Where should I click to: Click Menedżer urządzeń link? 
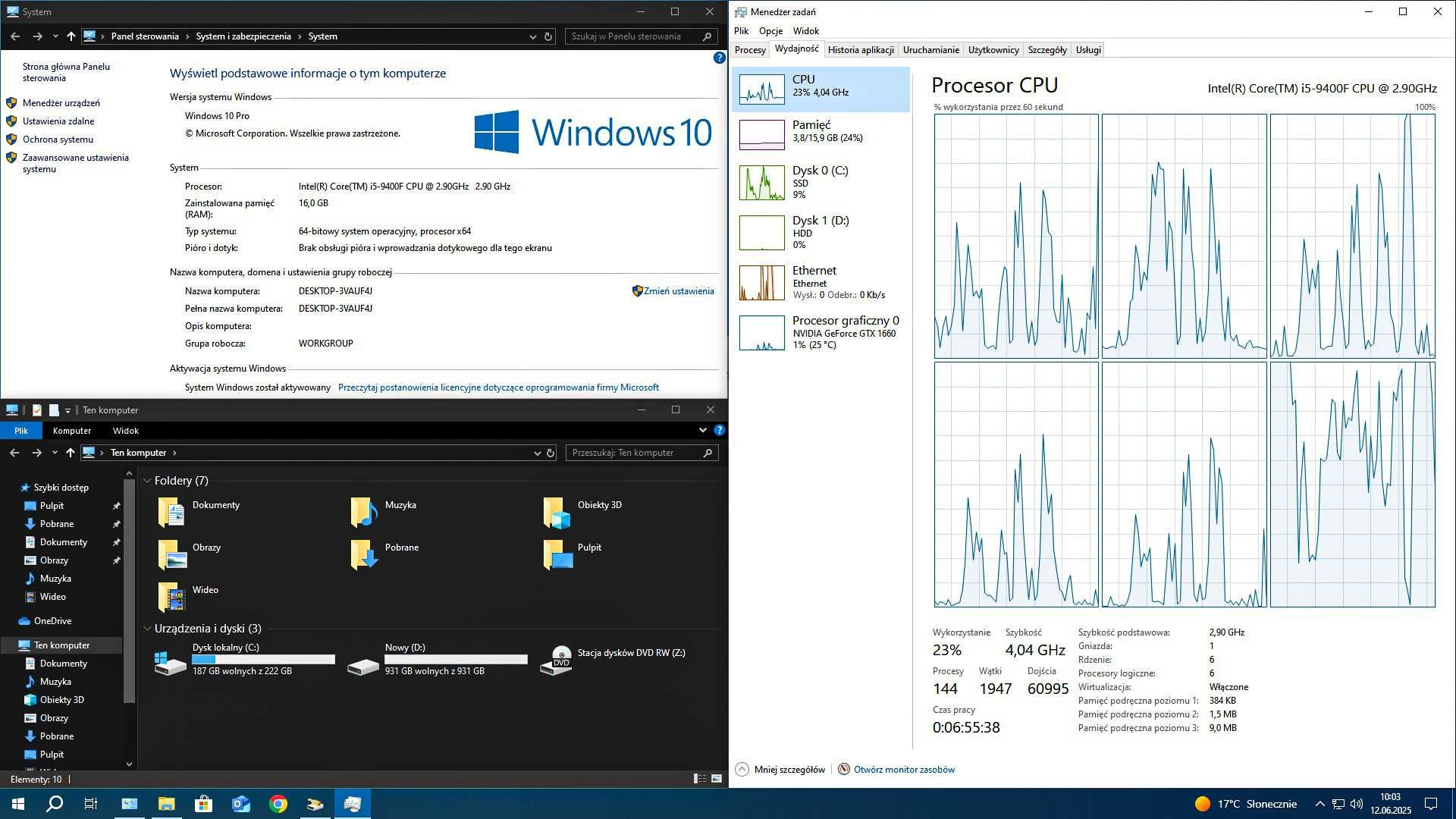pyautogui.click(x=61, y=103)
